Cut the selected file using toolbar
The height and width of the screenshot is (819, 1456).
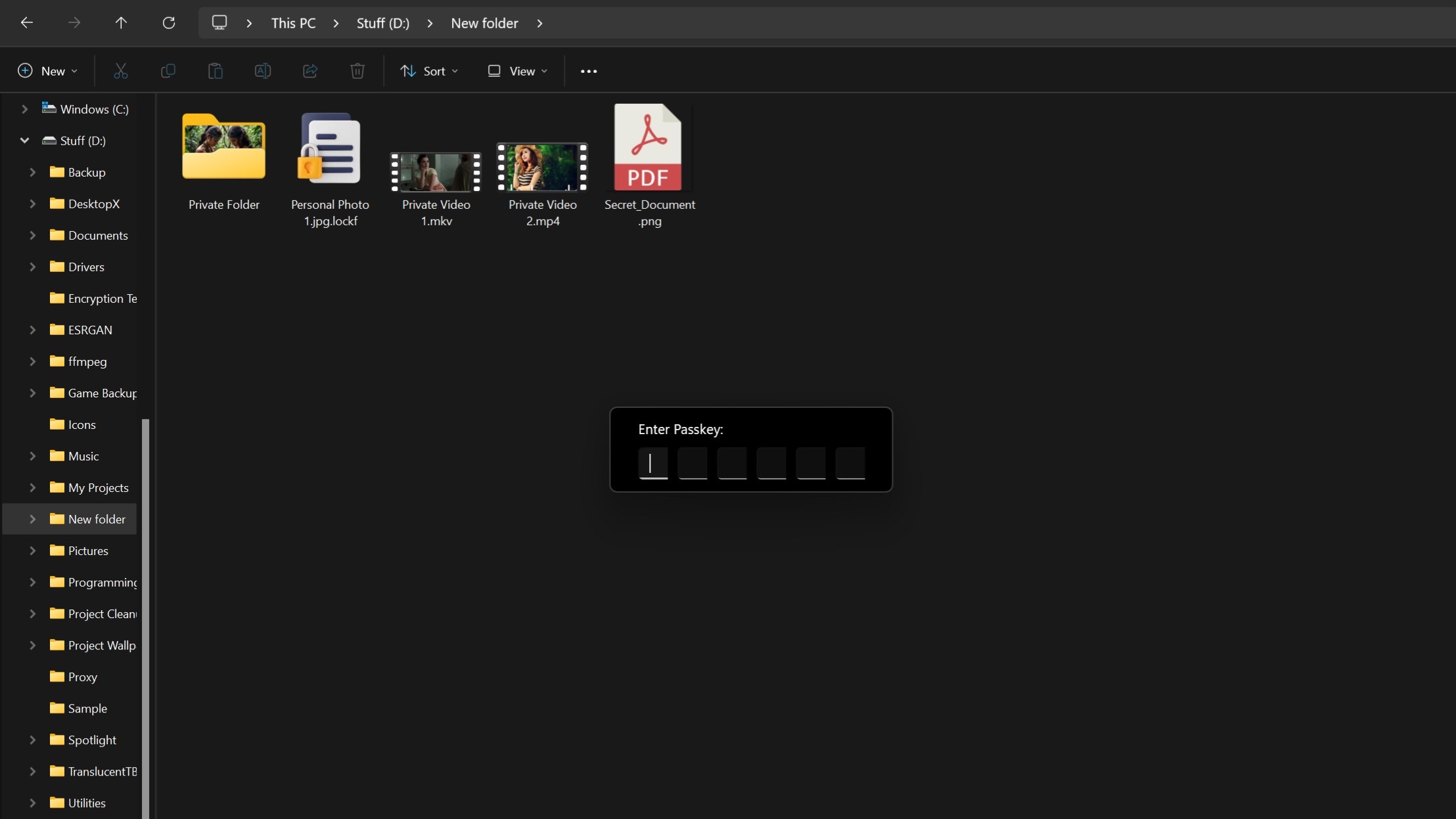[120, 70]
